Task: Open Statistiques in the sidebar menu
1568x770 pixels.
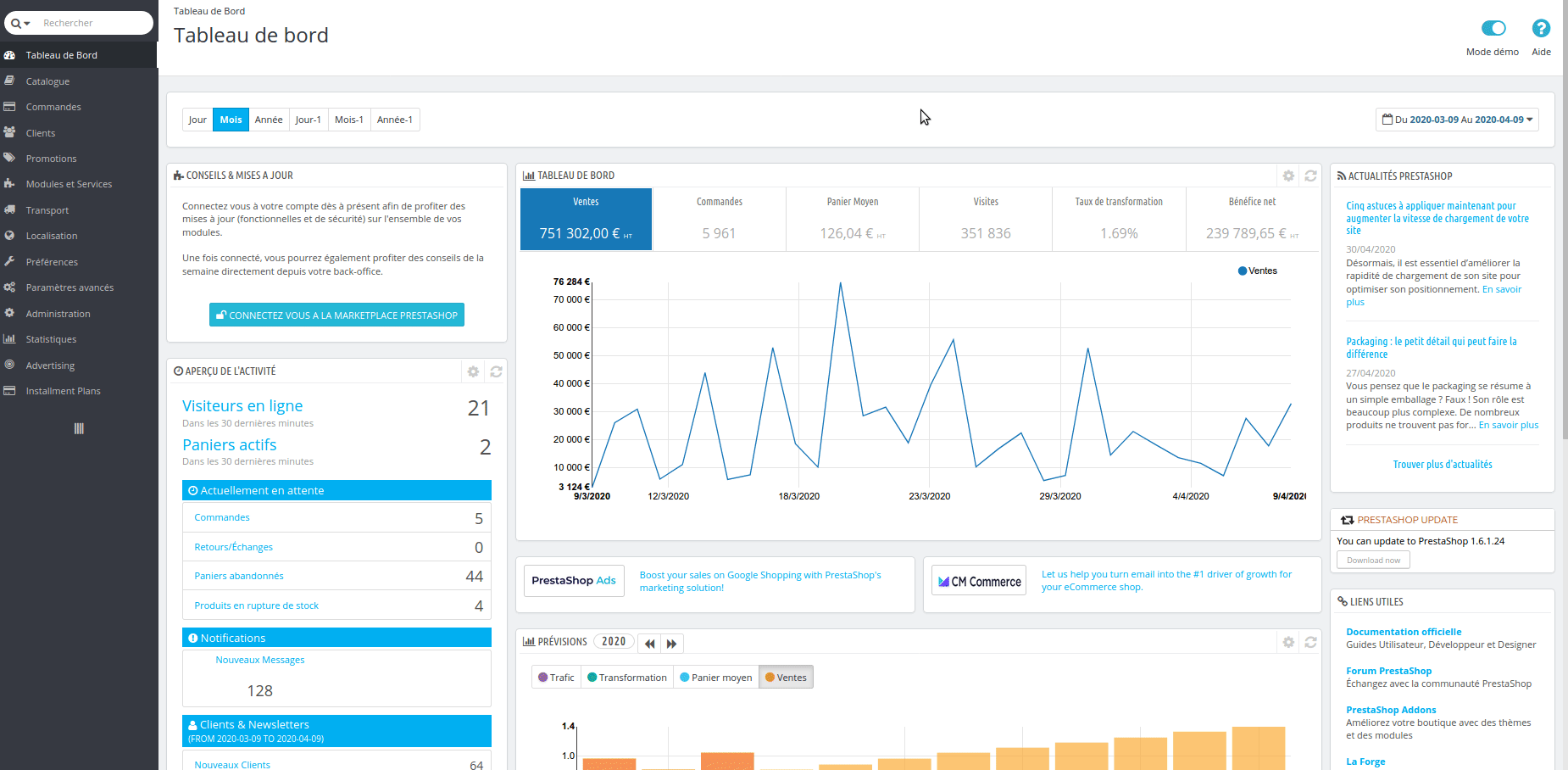Action: click(51, 339)
